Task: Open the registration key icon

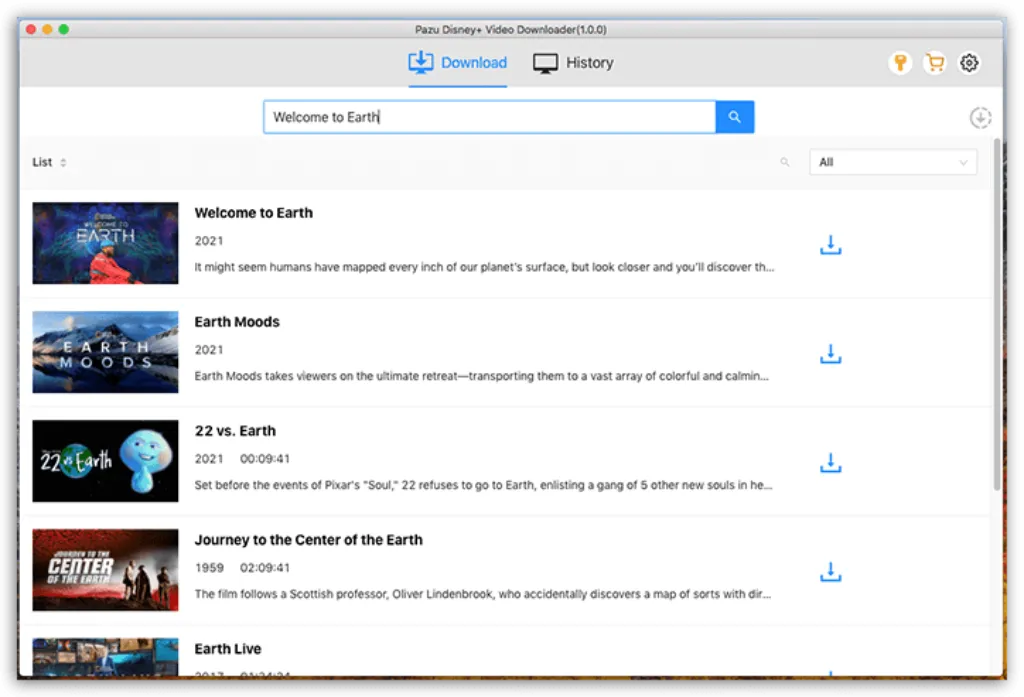Action: (900, 63)
